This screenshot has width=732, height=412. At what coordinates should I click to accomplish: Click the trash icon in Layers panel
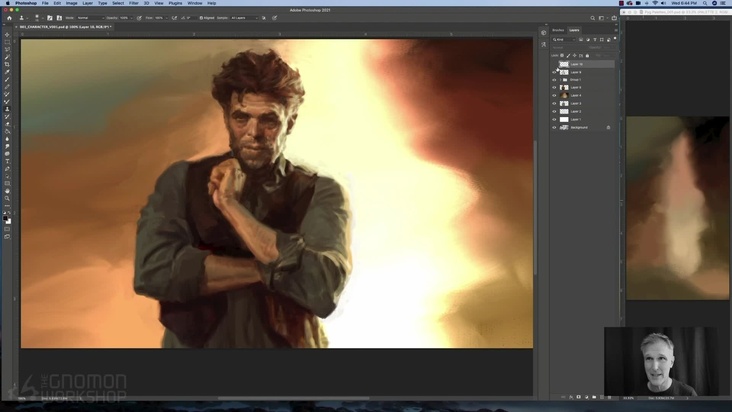click(x=611, y=397)
